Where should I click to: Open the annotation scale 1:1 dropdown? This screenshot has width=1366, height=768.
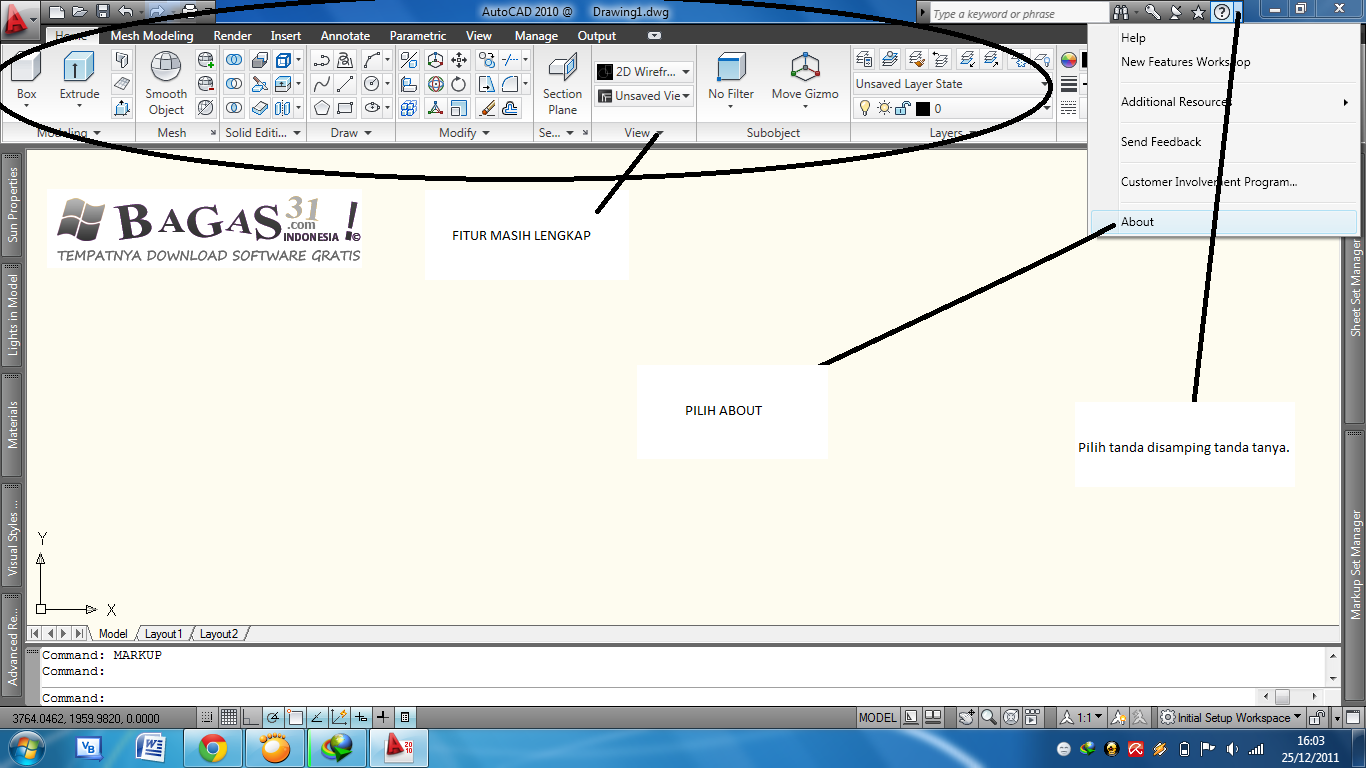point(1082,717)
